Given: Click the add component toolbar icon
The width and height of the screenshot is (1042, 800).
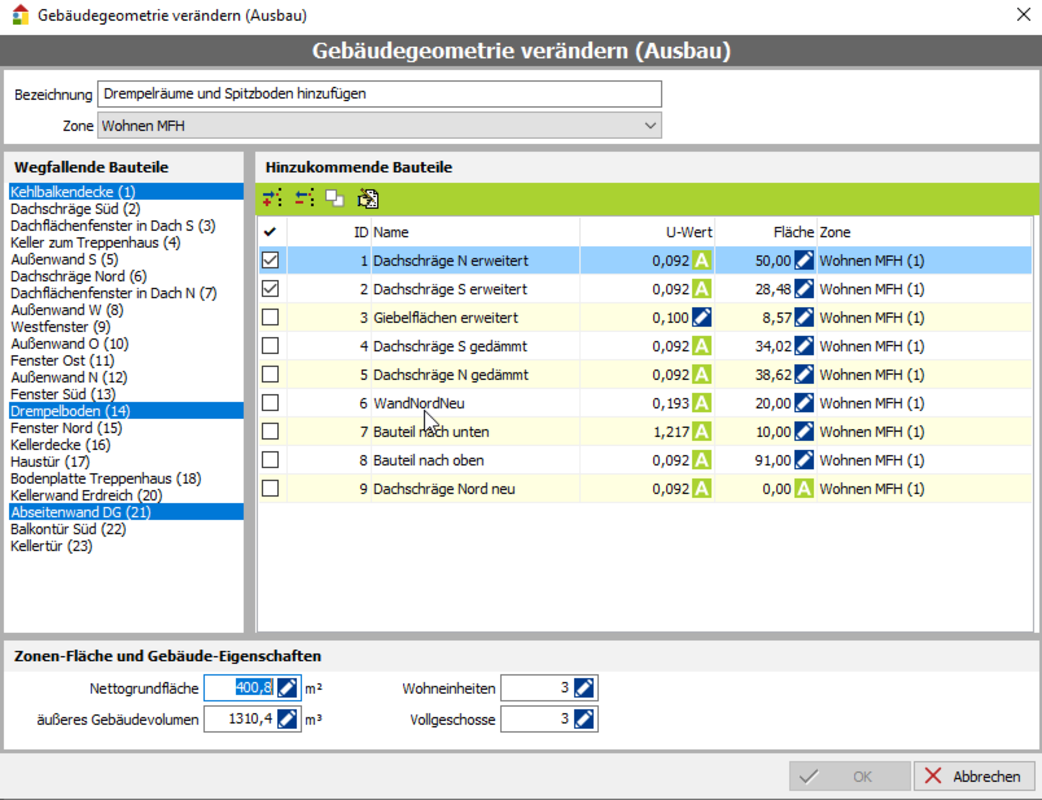Looking at the screenshot, I should tap(272, 198).
